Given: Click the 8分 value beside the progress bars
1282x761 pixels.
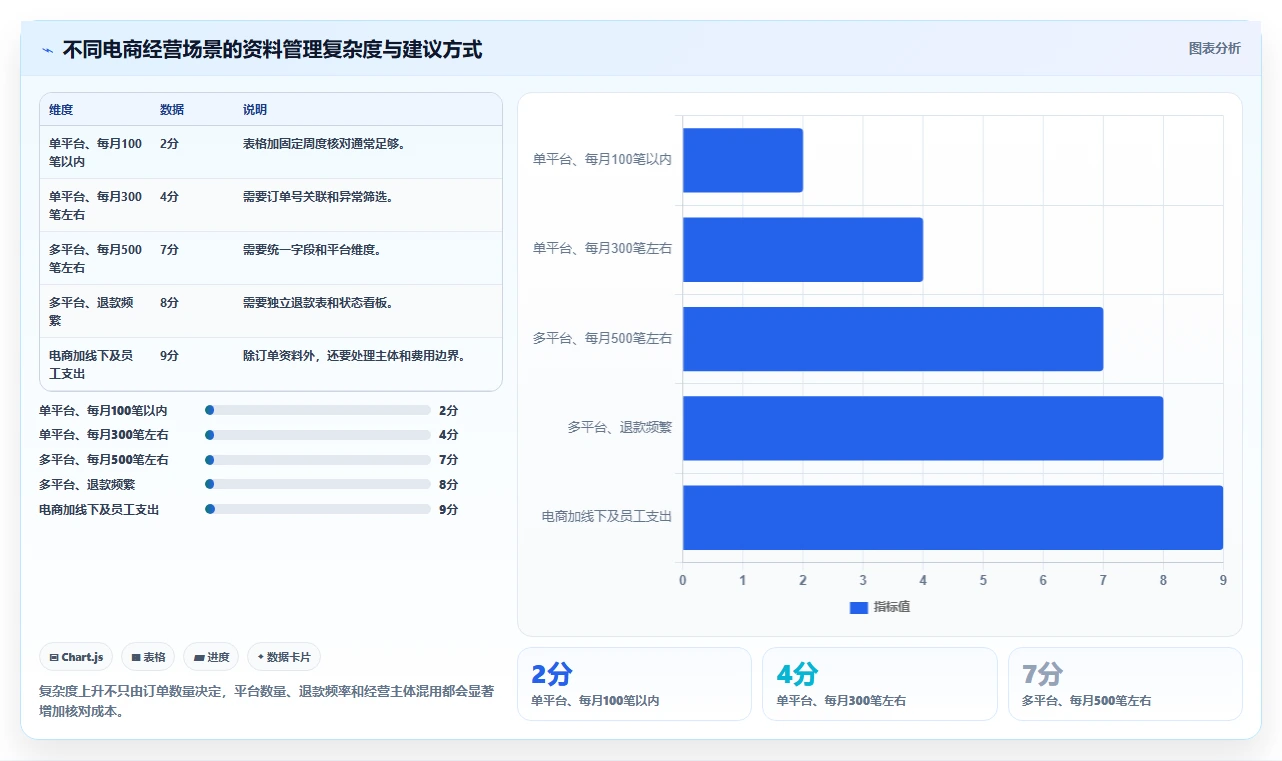Looking at the screenshot, I should pyautogui.click(x=448, y=484).
